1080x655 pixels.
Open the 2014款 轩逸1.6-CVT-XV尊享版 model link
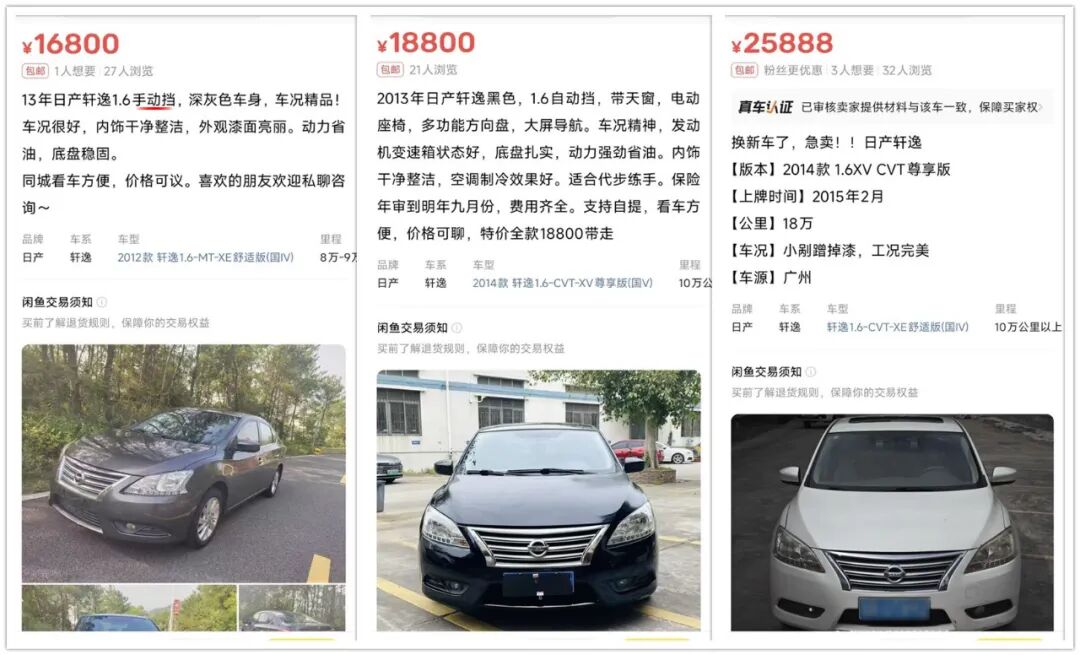click(563, 282)
